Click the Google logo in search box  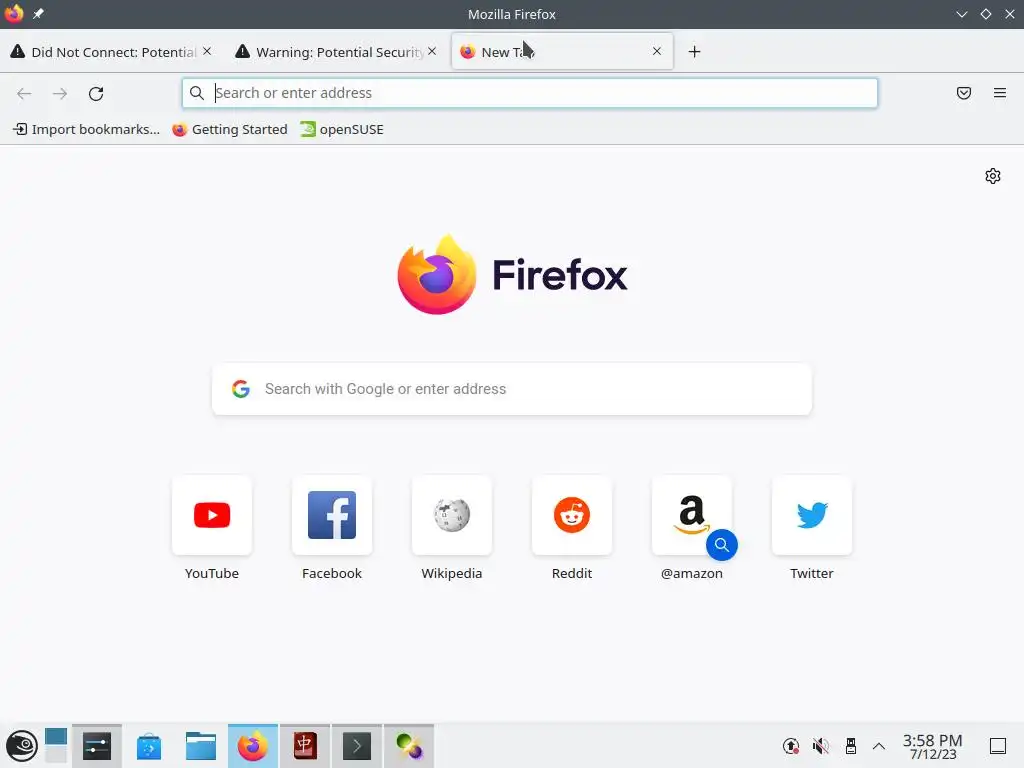[x=241, y=389]
